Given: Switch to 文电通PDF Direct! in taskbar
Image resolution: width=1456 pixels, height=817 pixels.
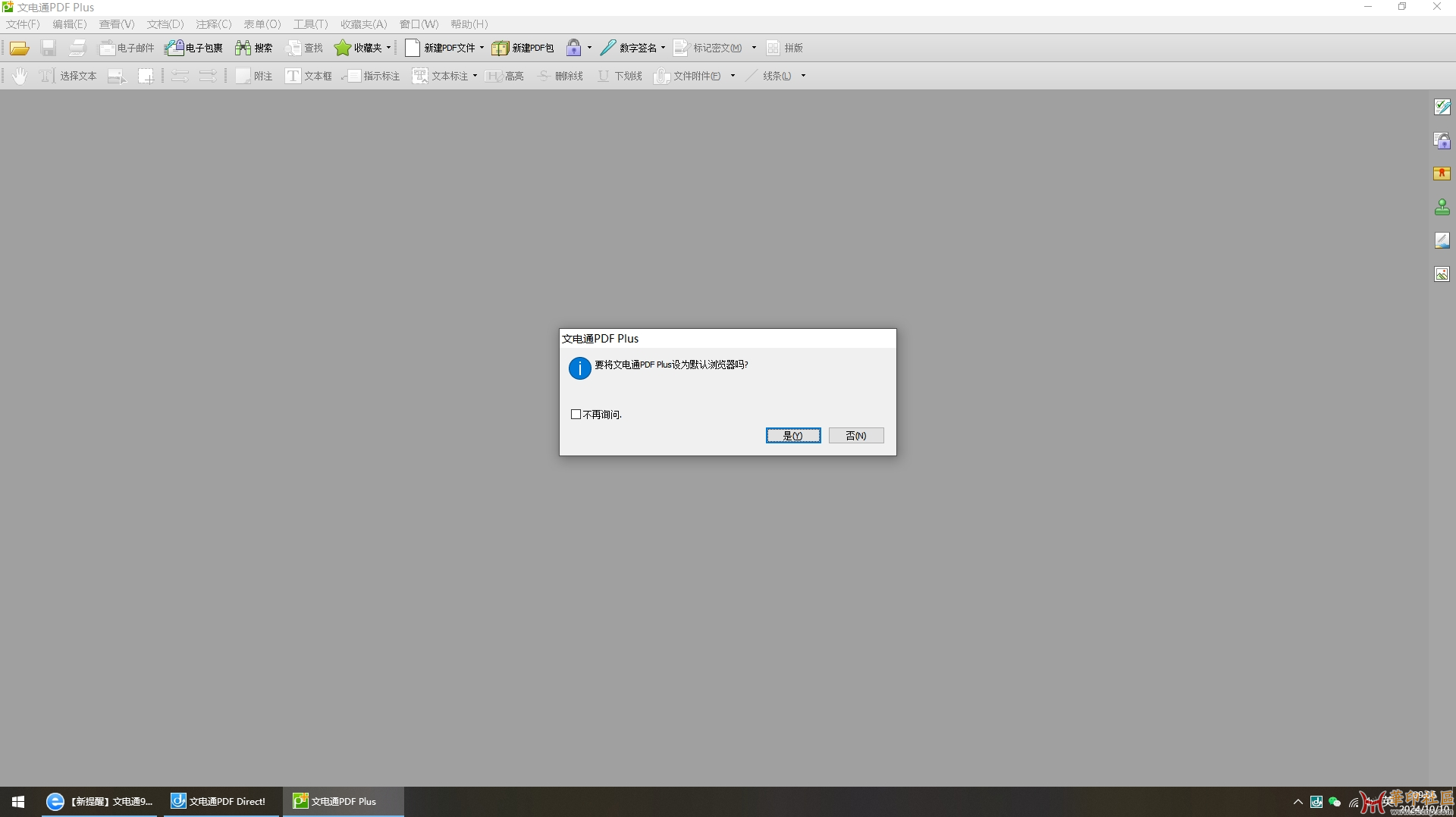Looking at the screenshot, I should 219,801.
